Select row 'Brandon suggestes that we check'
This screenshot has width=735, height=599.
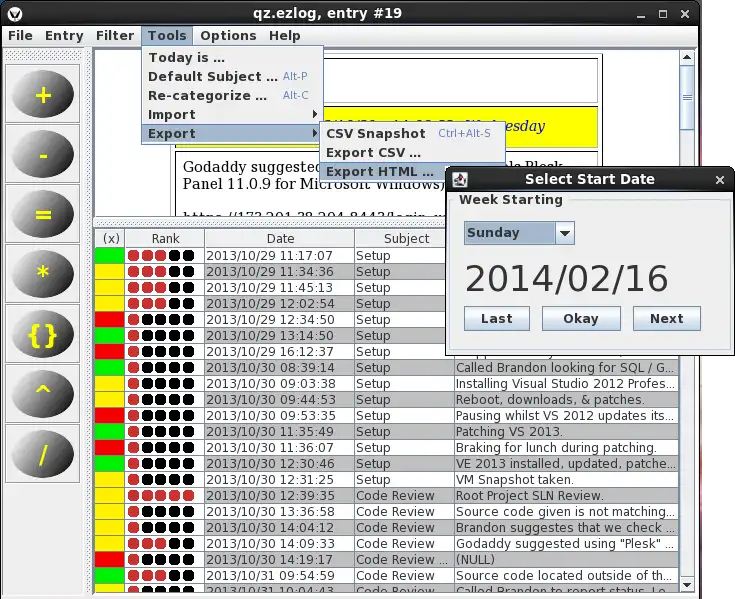tap(566, 527)
